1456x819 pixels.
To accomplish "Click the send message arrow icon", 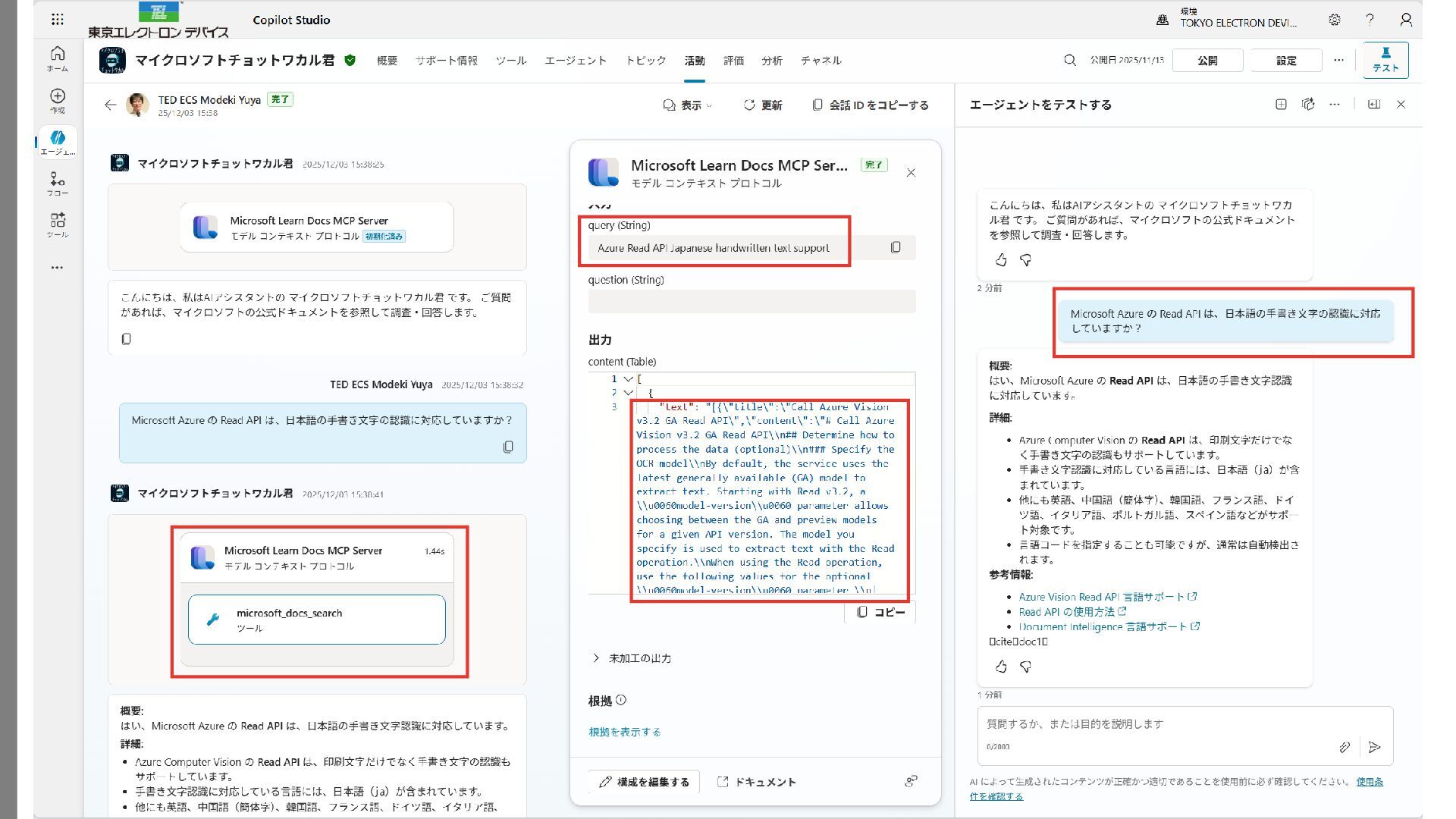I will pos(1375,747).
